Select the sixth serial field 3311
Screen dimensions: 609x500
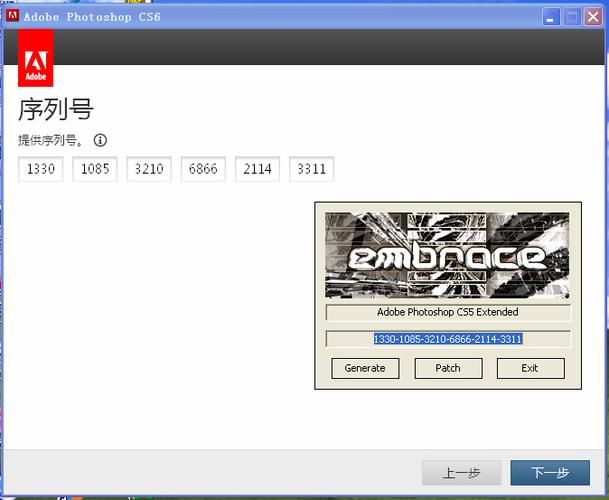tap(311, 169)
